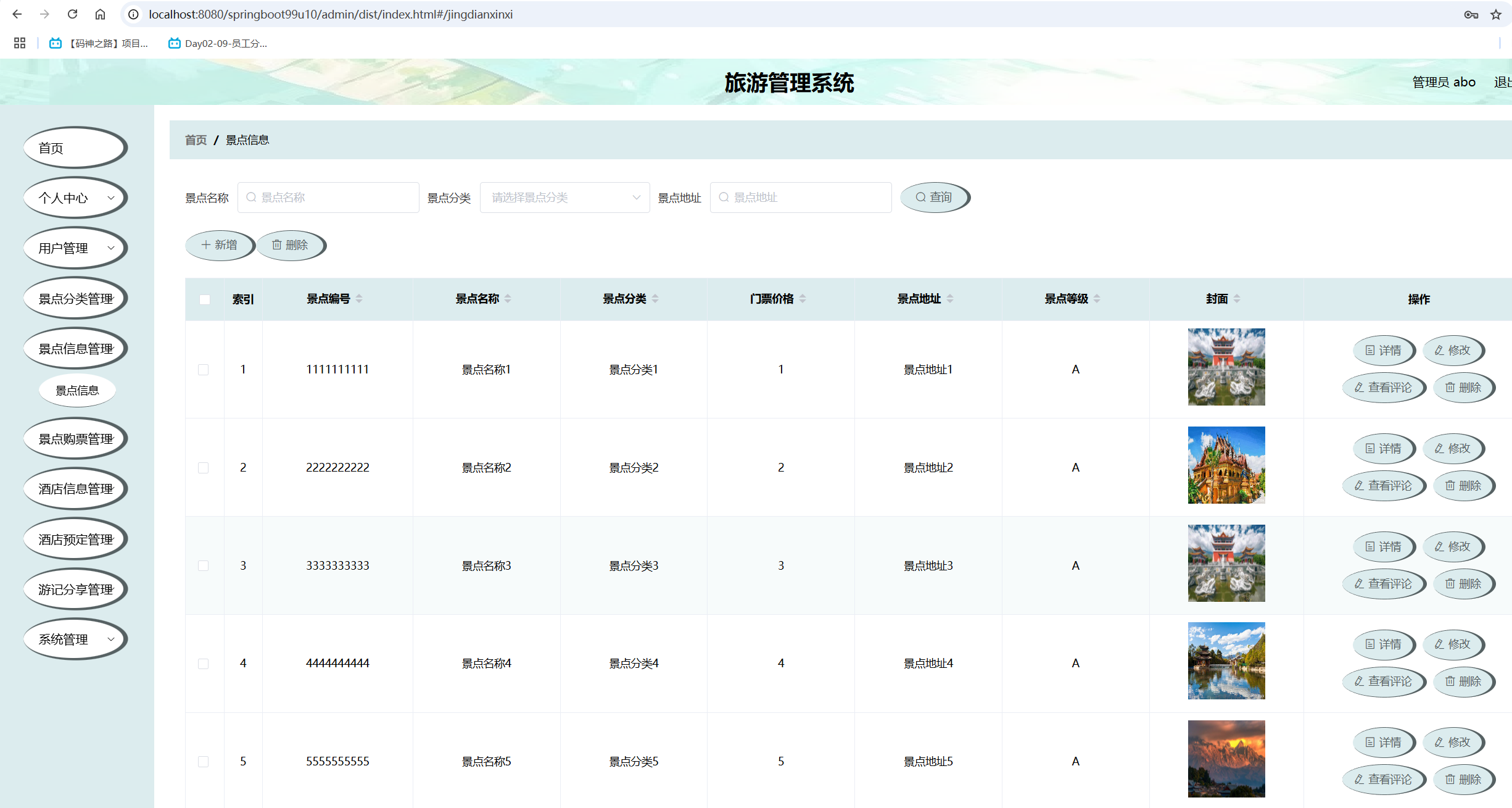Expand the 用户管理 sidebar menu
This screenshot has width=1512, height=808.
pos(75,248)
